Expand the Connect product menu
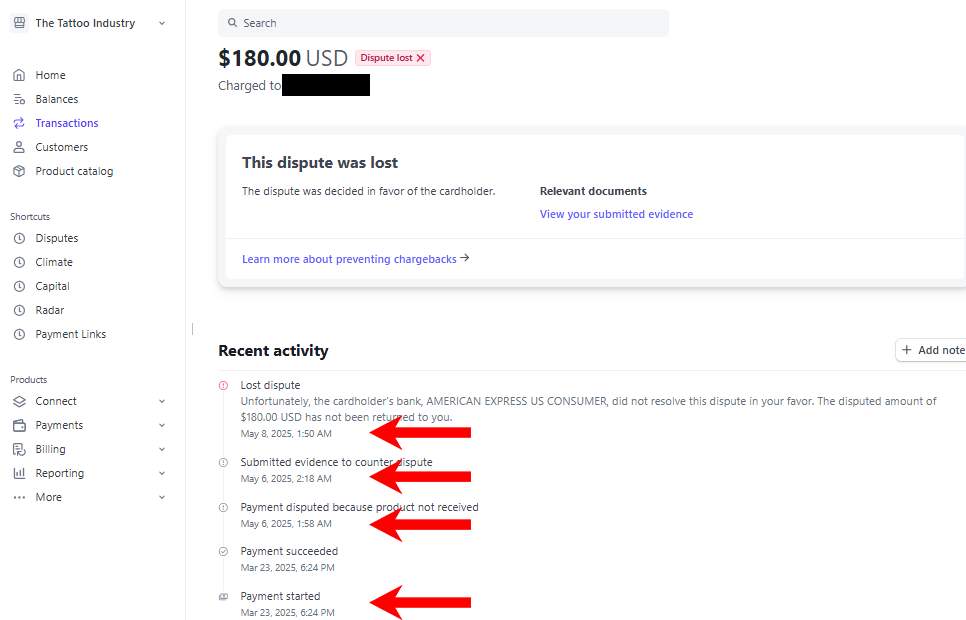The width and height of the screenshot is (966, 620). [x=162, y=401]
